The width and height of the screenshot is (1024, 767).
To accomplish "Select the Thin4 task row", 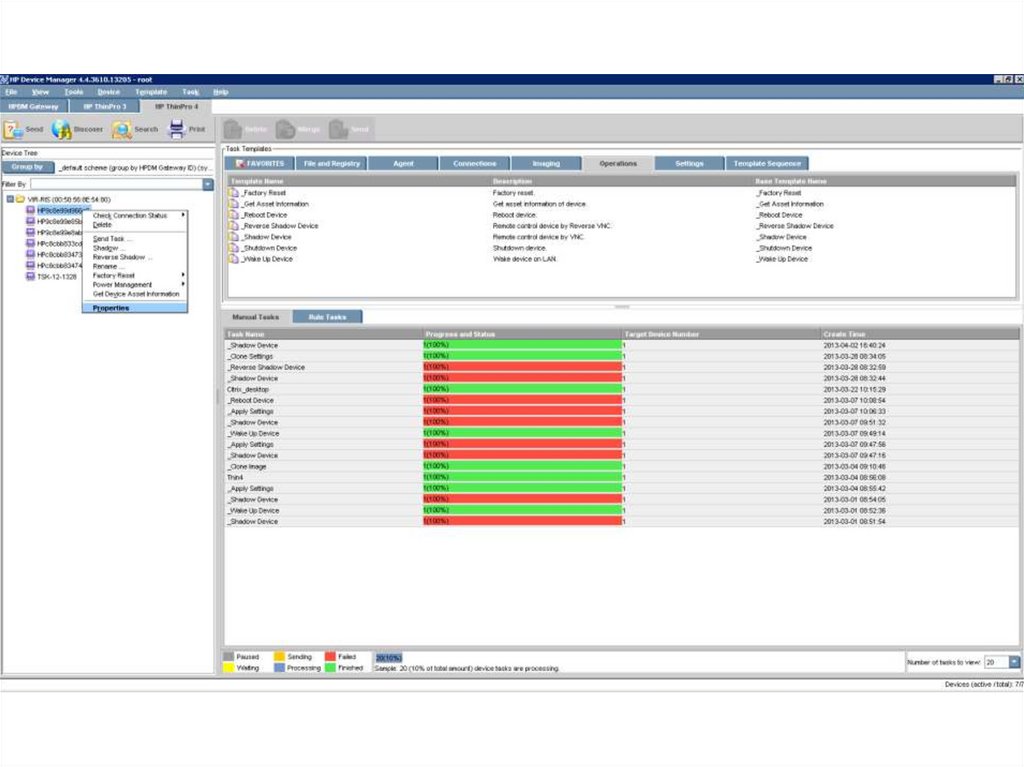I will [621, 478].
